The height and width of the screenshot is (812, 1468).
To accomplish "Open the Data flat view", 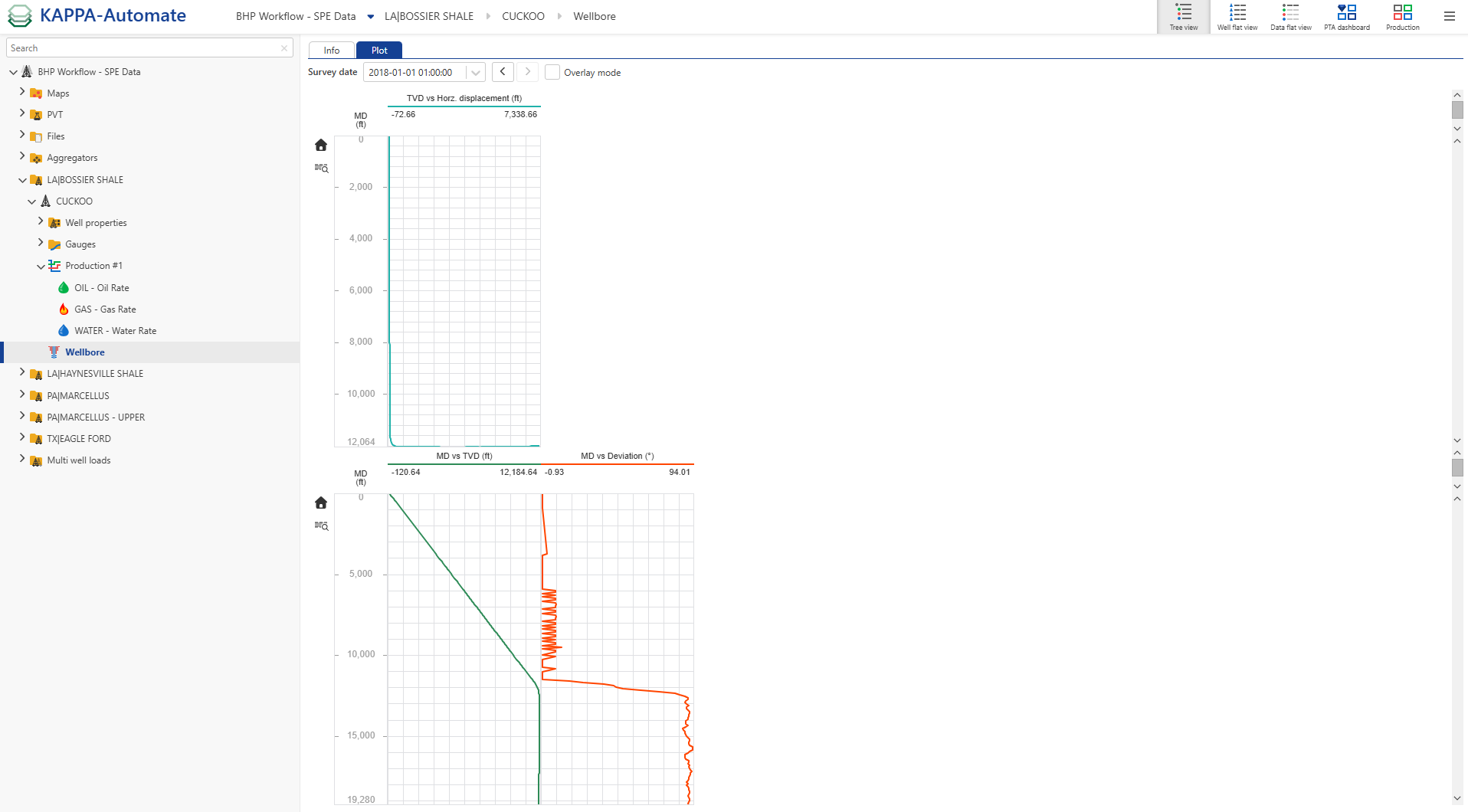I will tap(1290, 17).
